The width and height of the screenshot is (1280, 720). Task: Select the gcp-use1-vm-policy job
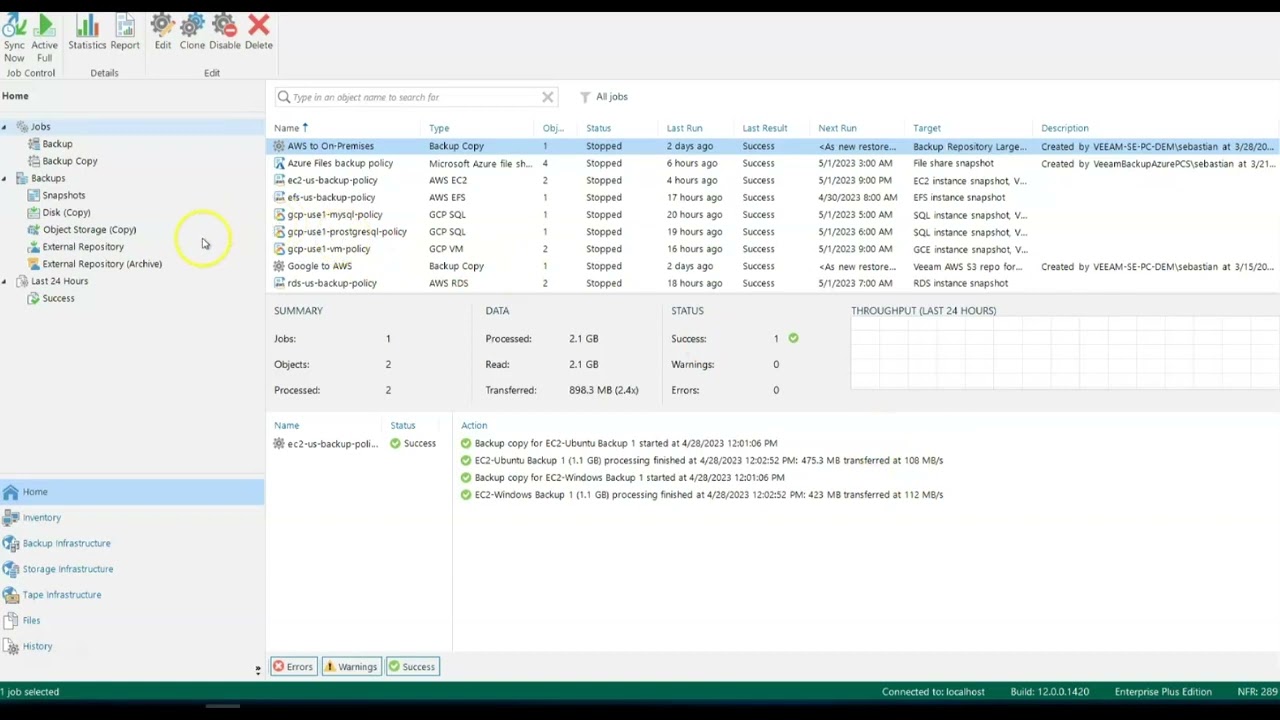click(x=773, y=249)
